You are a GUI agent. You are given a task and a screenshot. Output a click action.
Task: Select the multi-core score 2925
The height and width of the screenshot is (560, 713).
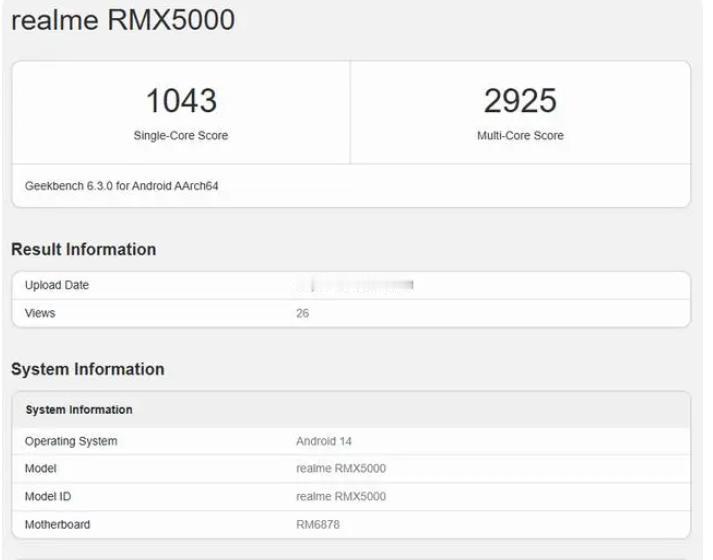point(520,100)
